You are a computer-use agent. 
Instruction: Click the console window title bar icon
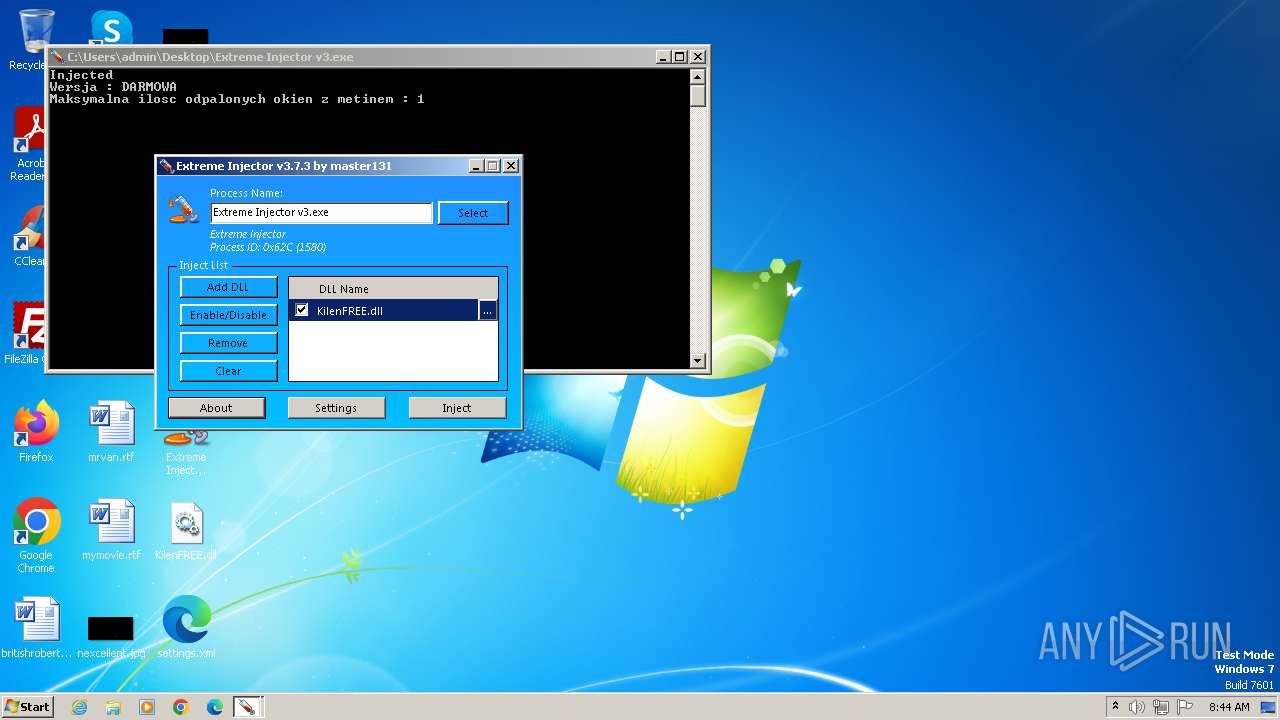[58, 57]
